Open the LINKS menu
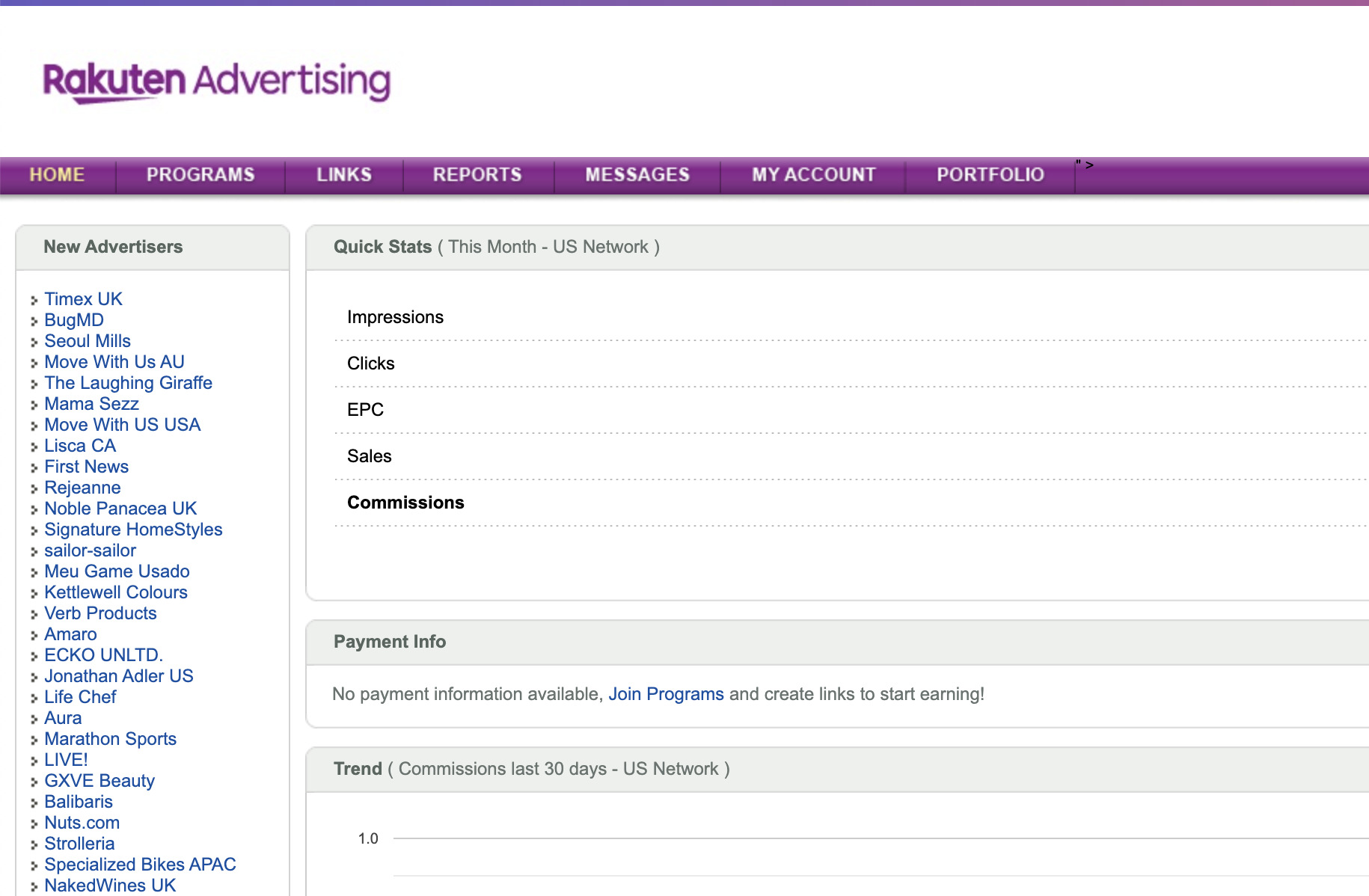Screen dimensions: 1369x896 point(344,174)
